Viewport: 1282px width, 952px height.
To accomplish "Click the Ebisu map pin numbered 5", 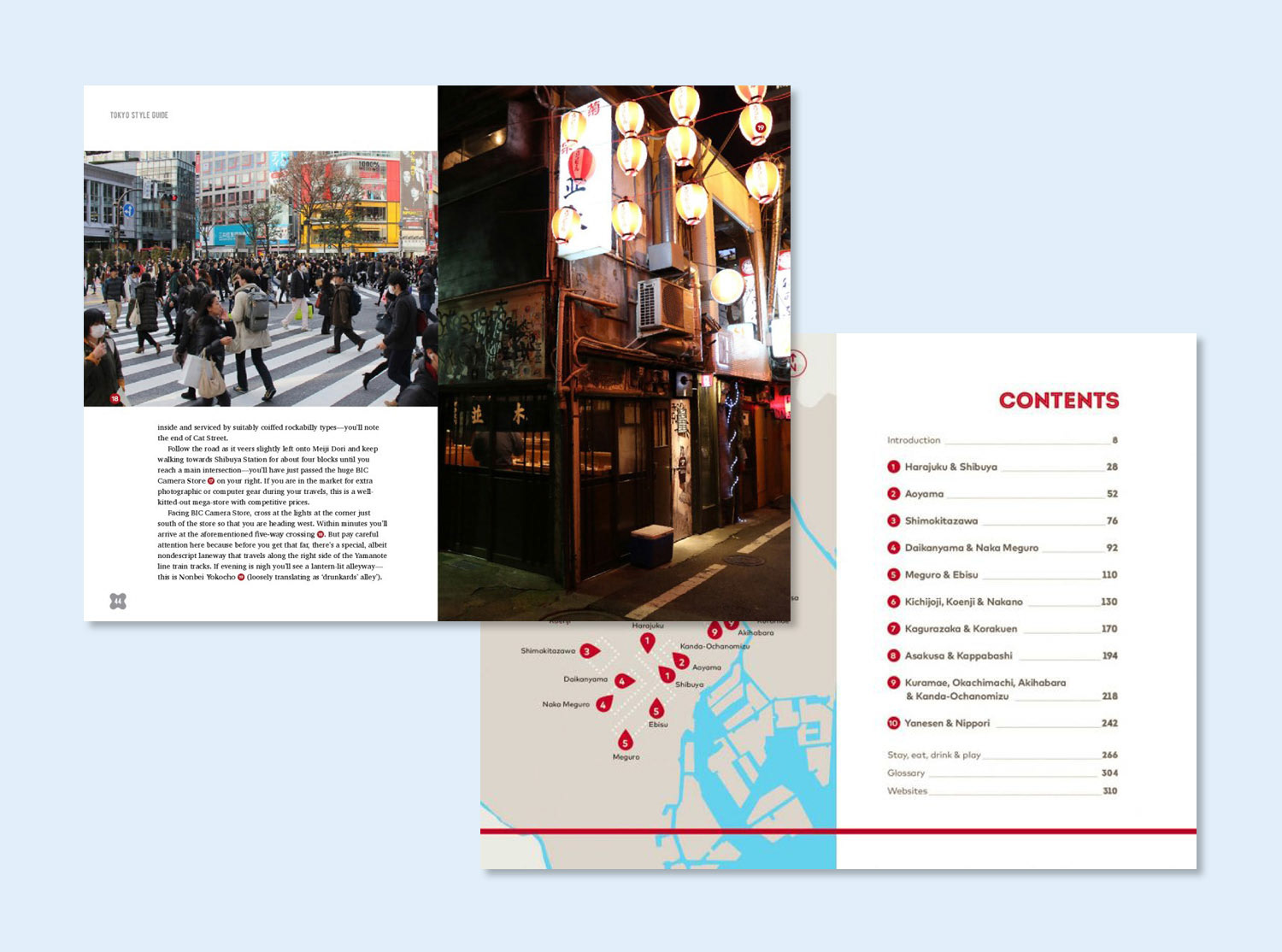I will pos(656,708).
